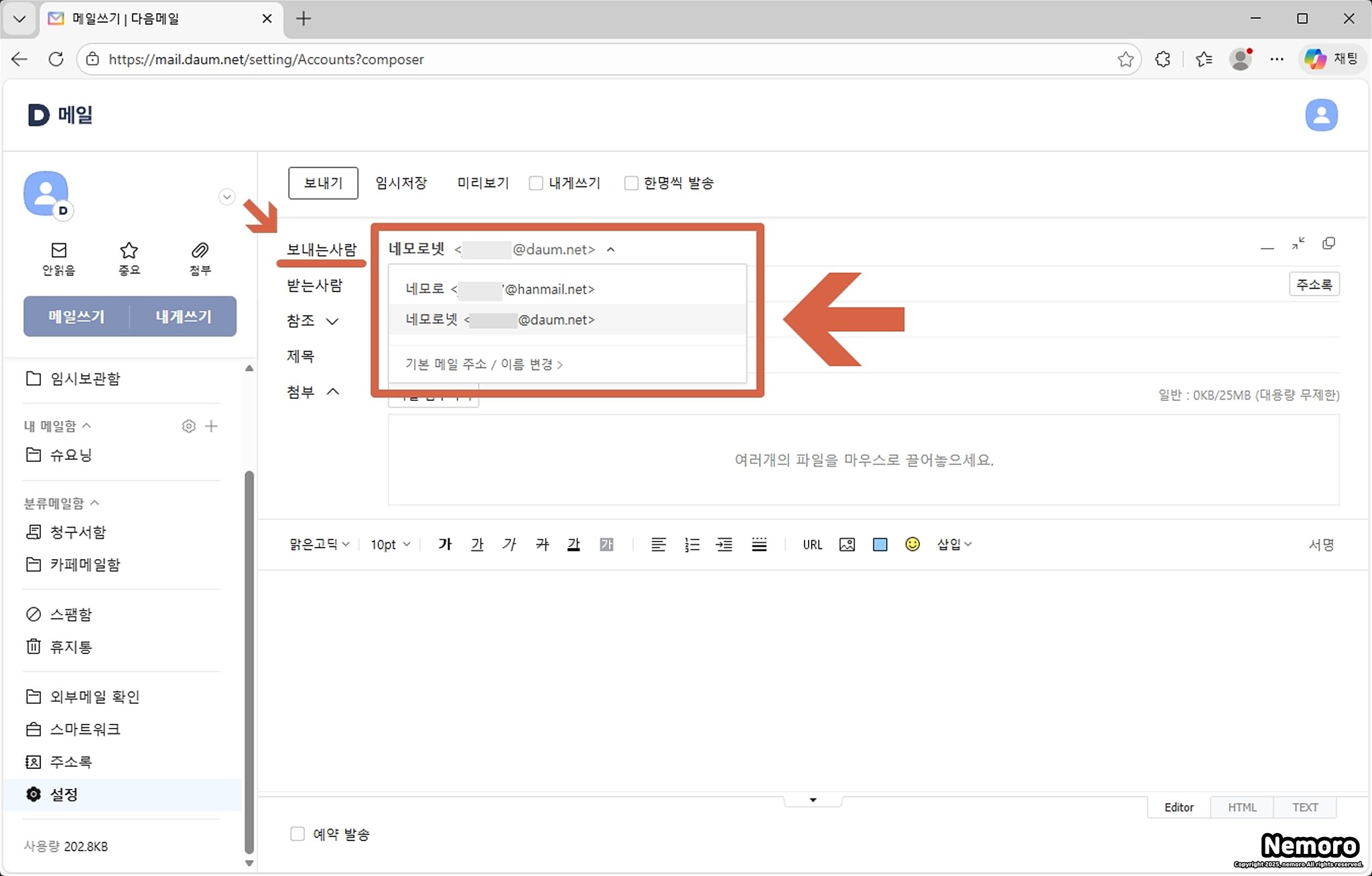
Task: Create a numbered list
Action: coord(692,545)
